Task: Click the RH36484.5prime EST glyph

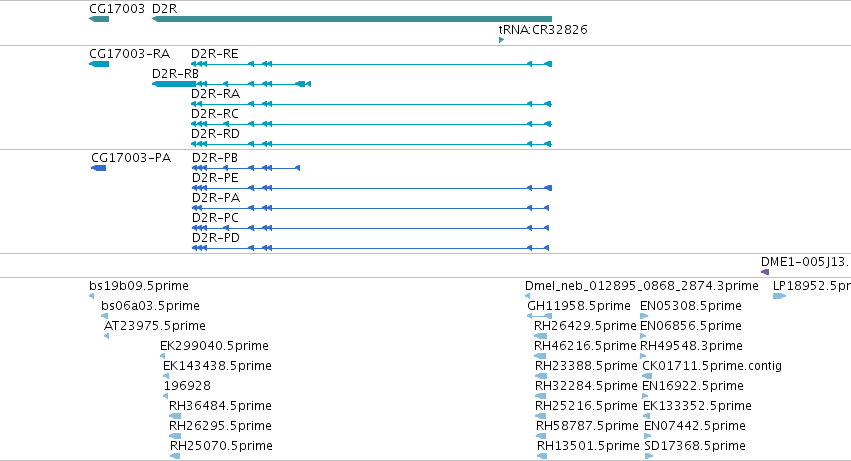Action: 175,416
